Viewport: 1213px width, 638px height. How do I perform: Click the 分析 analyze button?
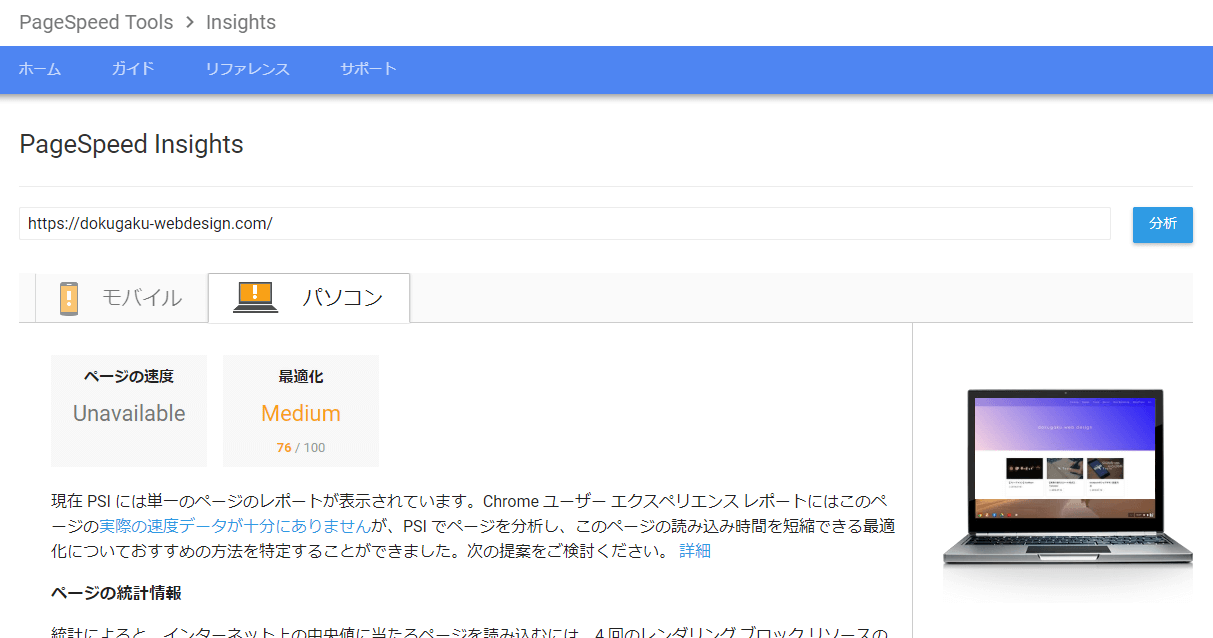[x=1163, y=224]
